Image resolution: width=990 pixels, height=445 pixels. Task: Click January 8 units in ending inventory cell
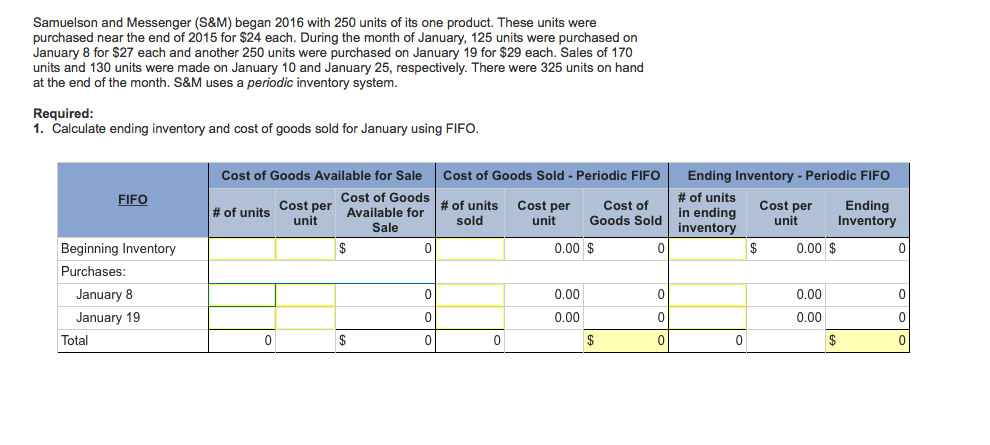tap(707, 295)
